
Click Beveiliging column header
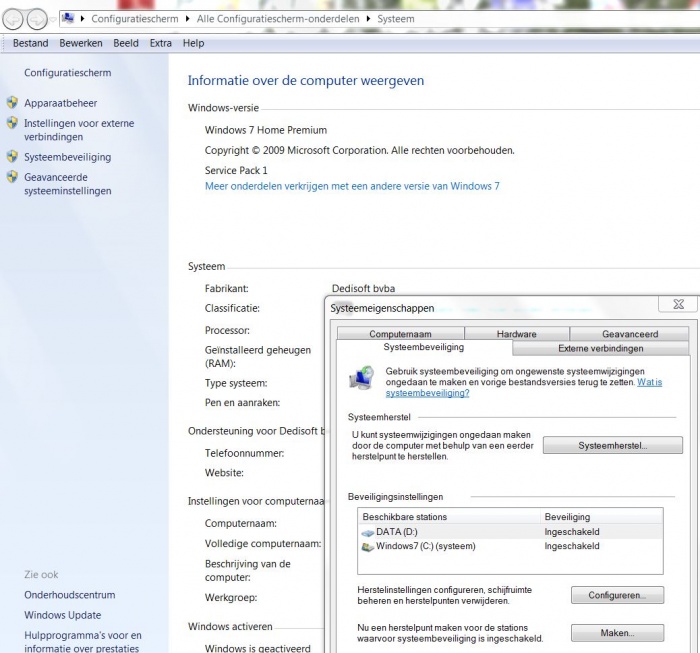[601, 517]
